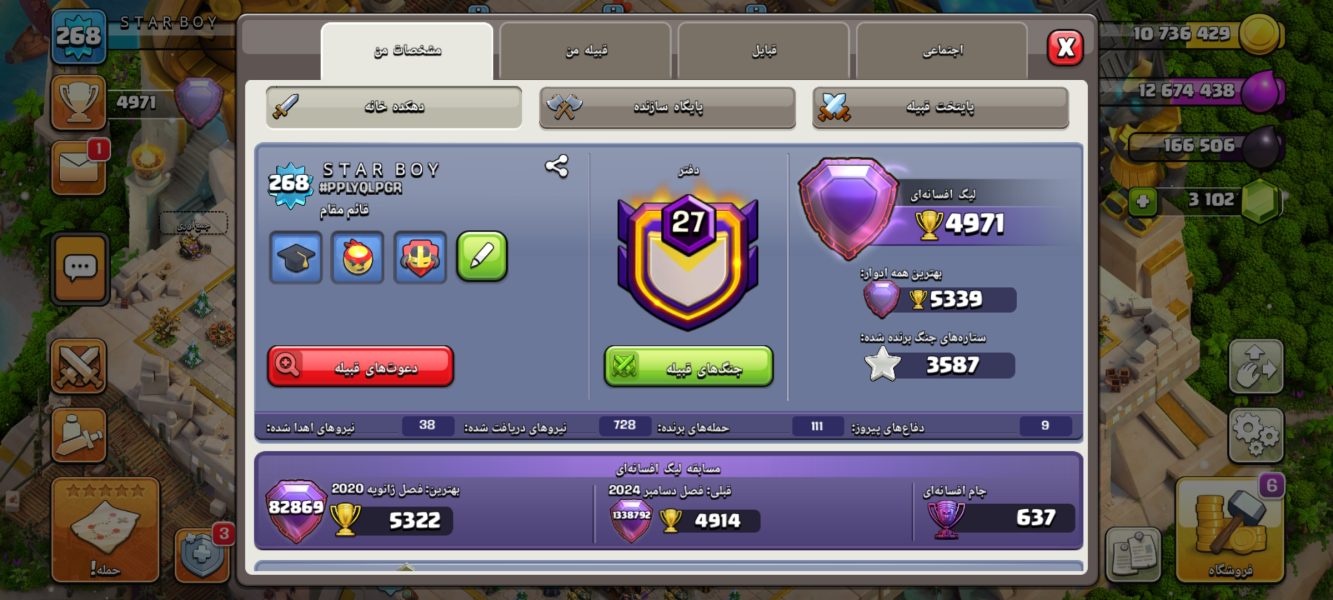Select the graduation cap label icon
This screenshot has height=600, width=1333.
[296, 257]
